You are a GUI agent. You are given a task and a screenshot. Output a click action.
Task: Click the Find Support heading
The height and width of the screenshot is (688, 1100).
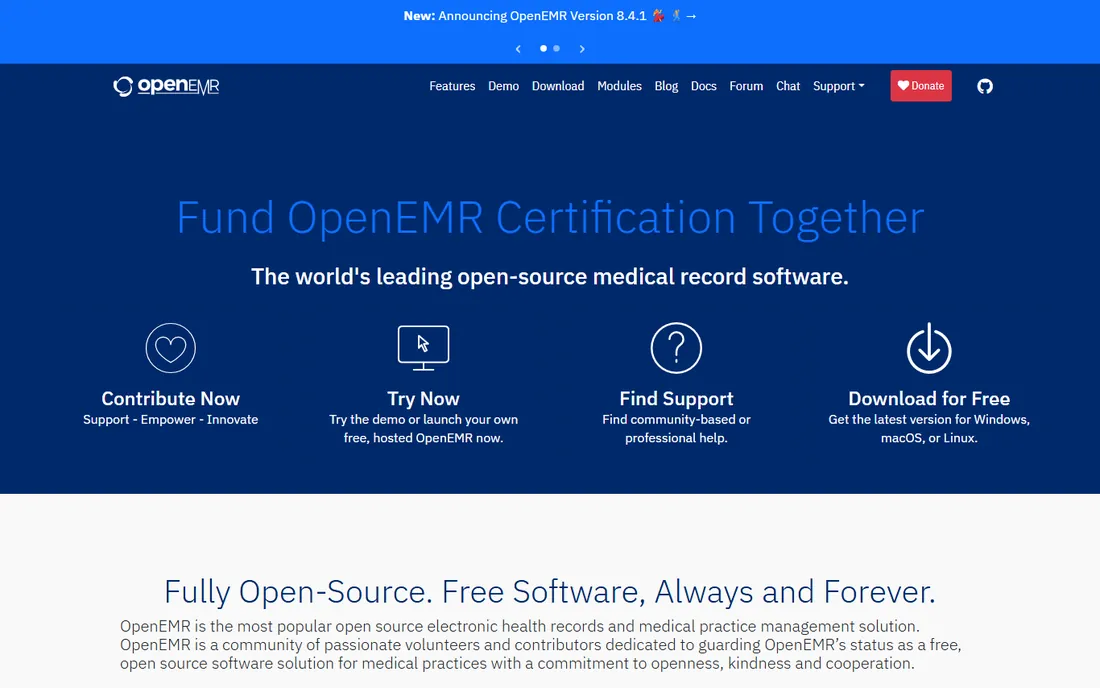676,398
